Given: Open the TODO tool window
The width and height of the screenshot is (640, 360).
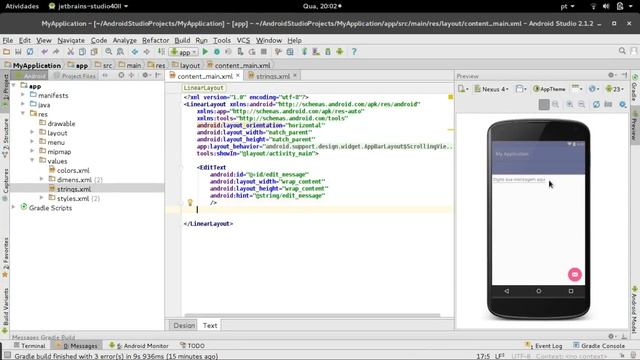Looking at the screenshot, I should pyautogui.click(x=192, y=346).
